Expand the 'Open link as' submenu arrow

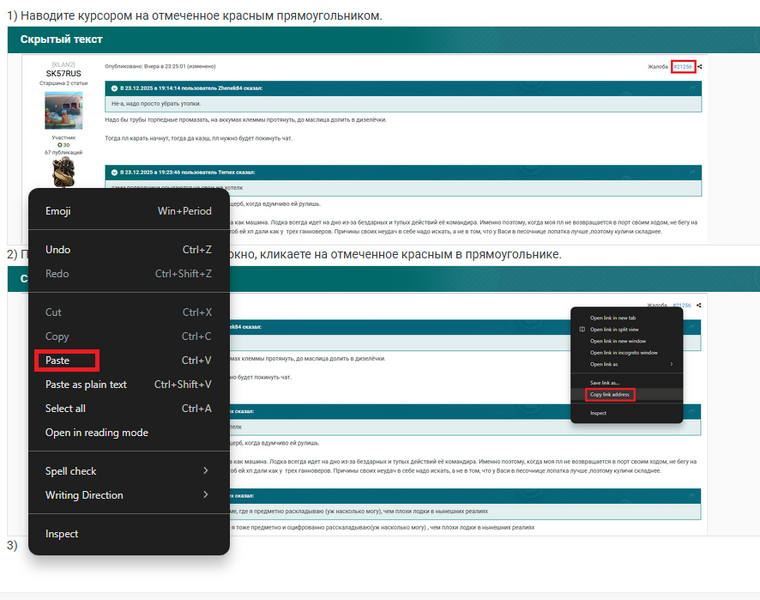coord(671,364)
